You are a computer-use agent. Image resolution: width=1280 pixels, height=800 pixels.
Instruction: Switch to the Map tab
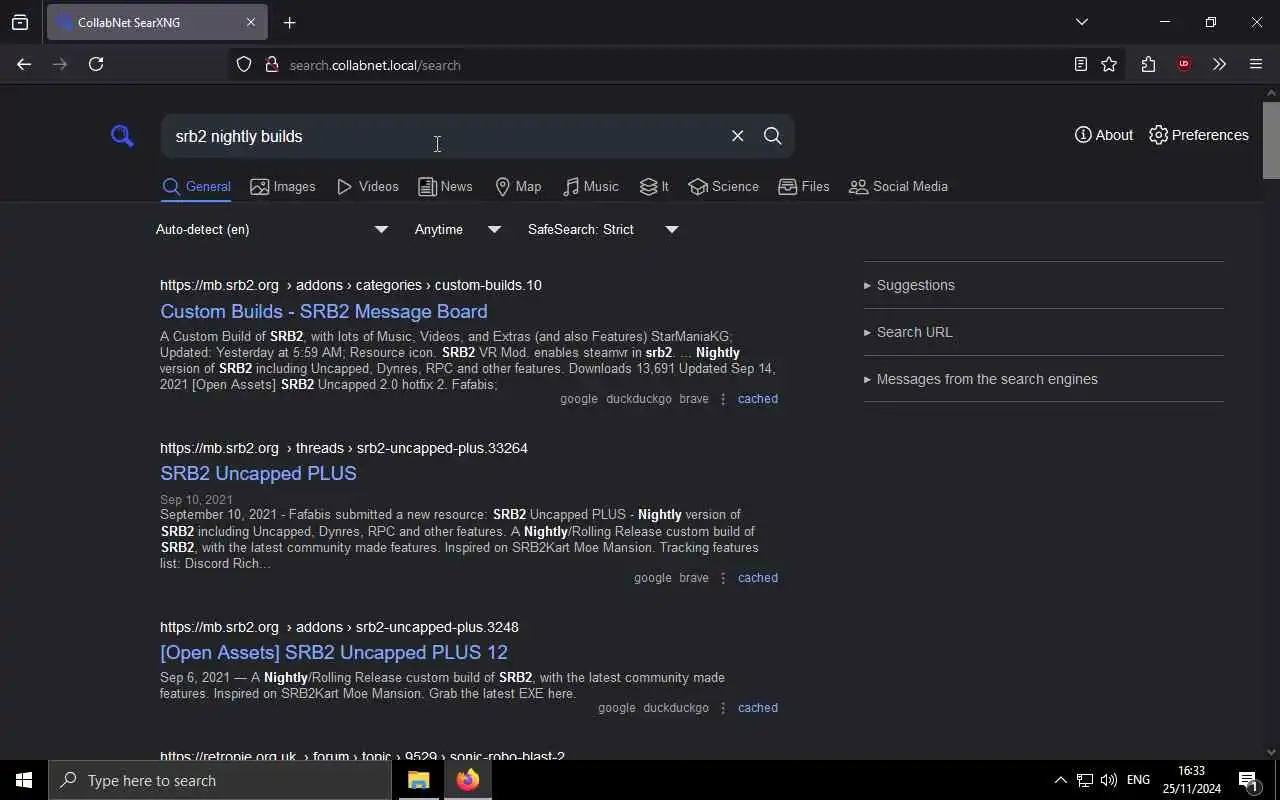pyautogui.click(x=518, y=187)
